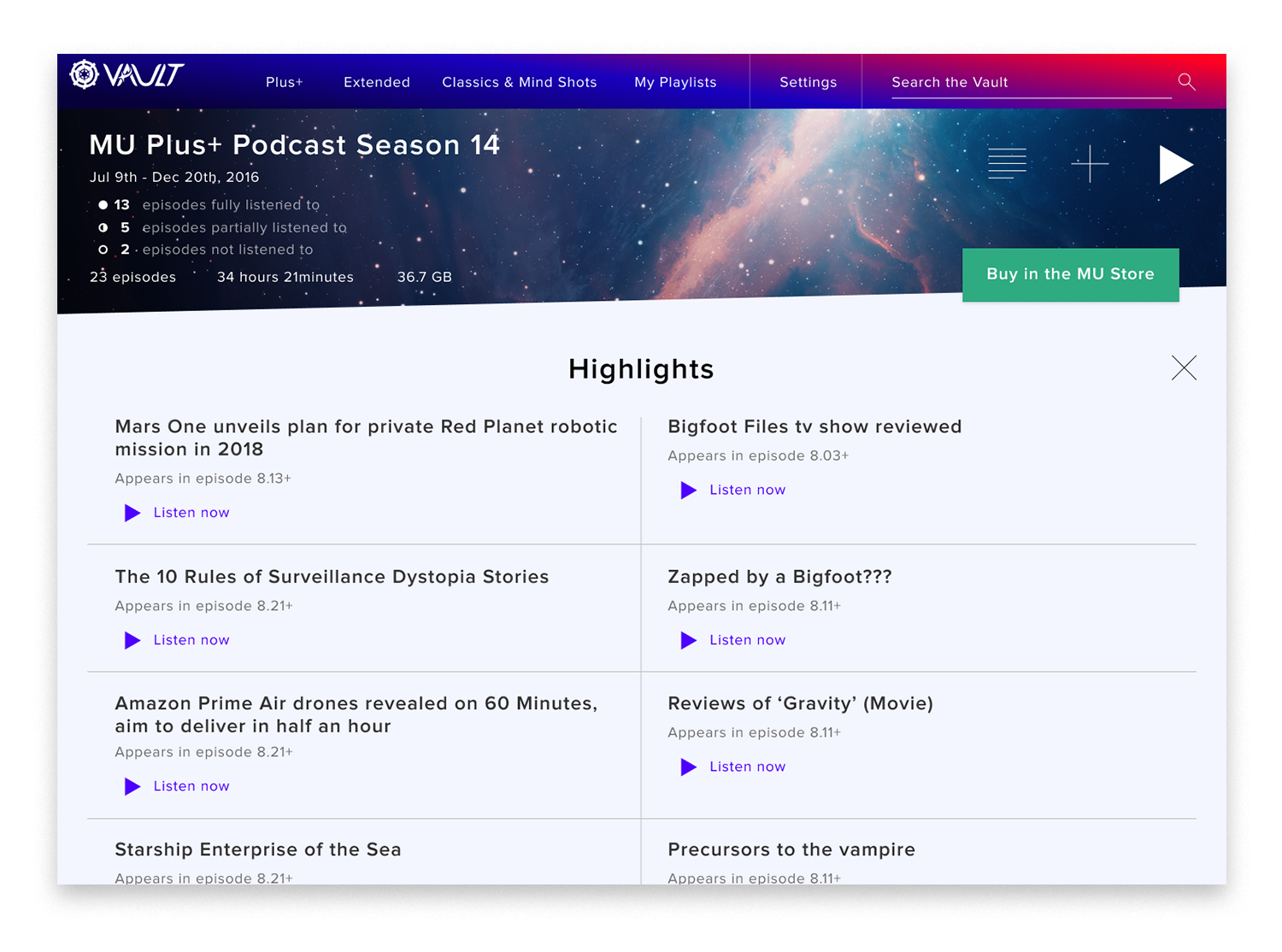Click the Search the Vault field

pyautogui.click(x=1032, y=82)
